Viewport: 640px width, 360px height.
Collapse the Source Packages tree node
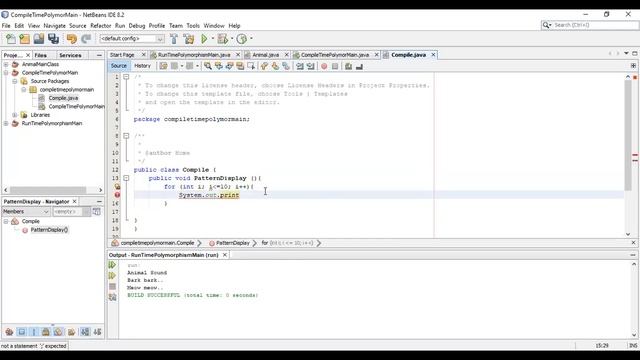click(x=15, y=81)
